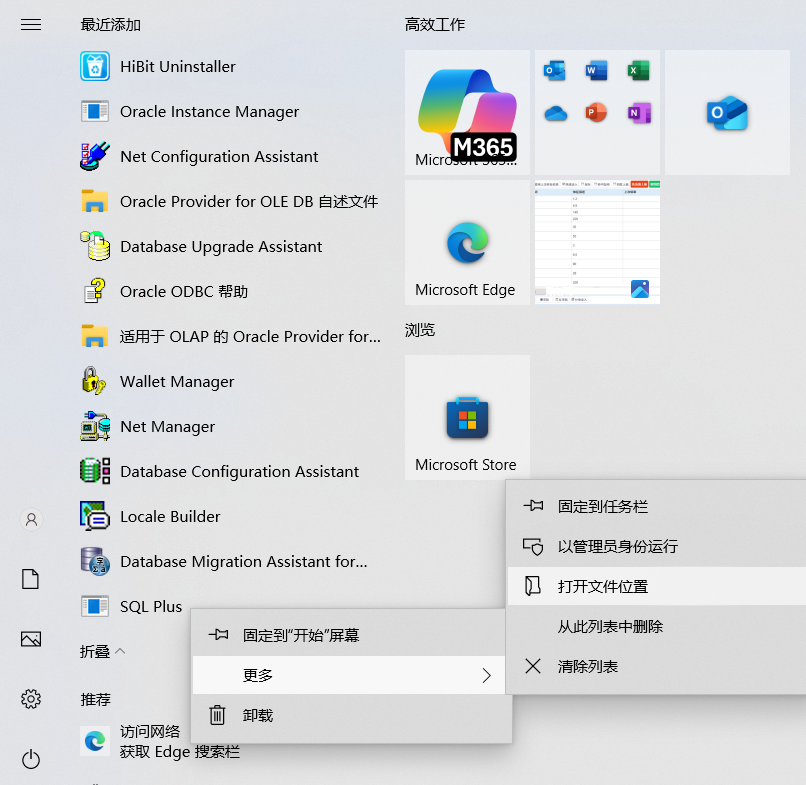This screenshot has width=806, height=785.
Task: Open the Microsoft Edge tile
Action: point(467,242)
